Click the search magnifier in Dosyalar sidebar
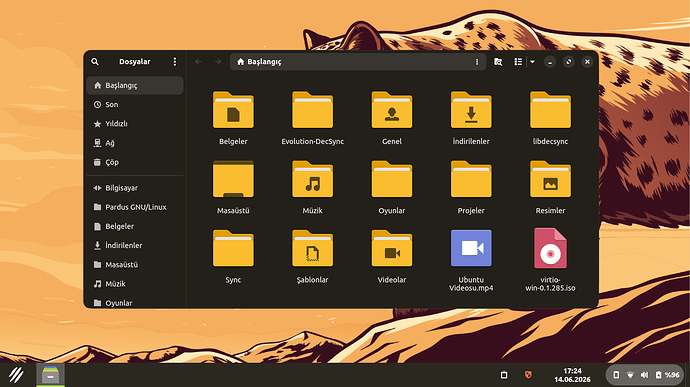Screen dimensions: 690x387 [x=95, y=62]
